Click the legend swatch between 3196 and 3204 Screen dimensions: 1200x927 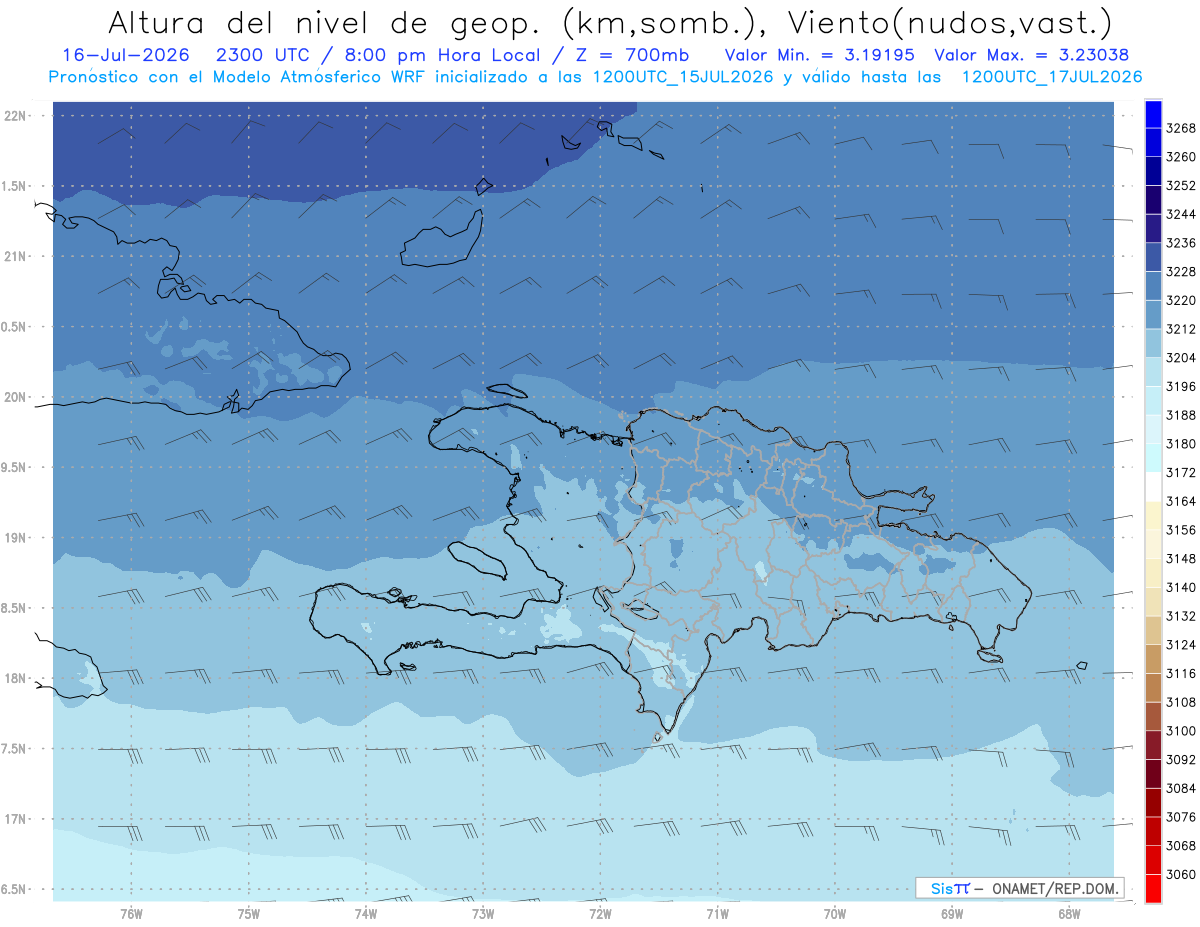(1153, 372)
